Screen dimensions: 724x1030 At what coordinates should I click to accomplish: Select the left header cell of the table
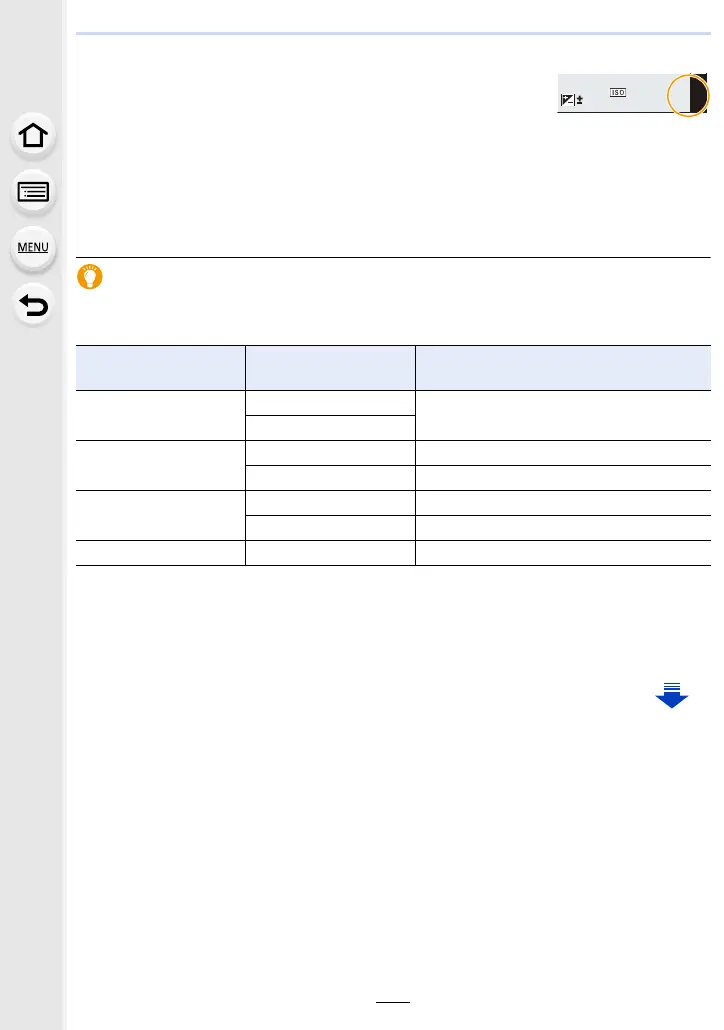pyautogui.click(x=160, y=367)
